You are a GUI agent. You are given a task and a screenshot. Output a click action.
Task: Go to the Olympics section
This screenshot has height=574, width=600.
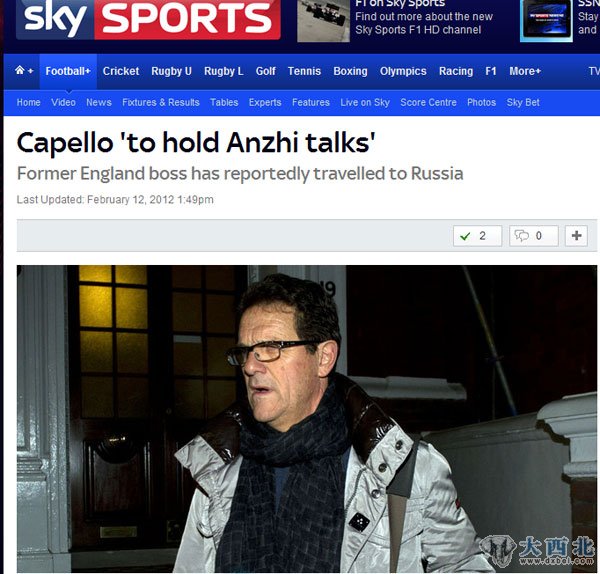pyautogui.click(x=403, y=71)
